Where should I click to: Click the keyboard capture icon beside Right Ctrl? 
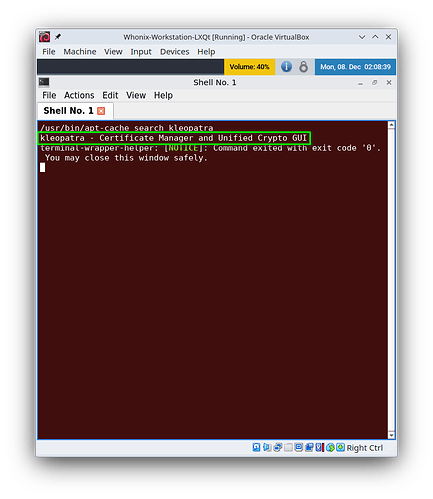click(340, 447)
